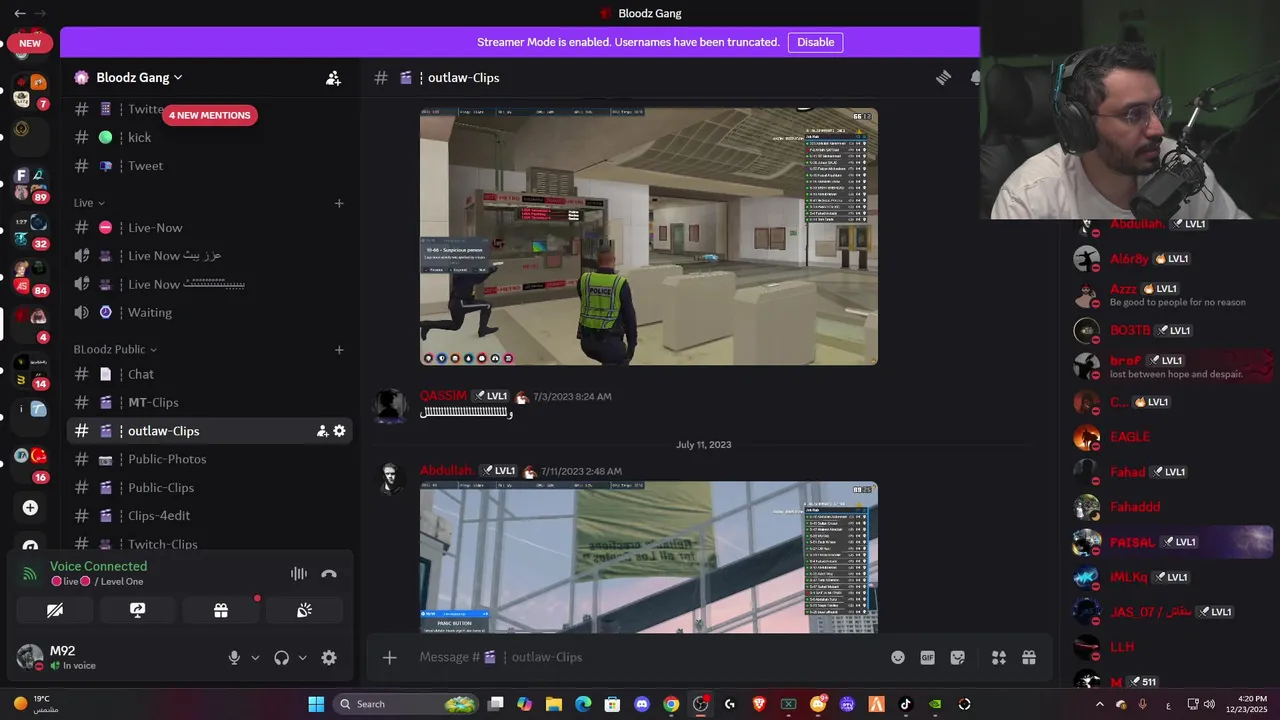The image size is (1280, 720).
Task: Open the kick channel
Action: coord(210,137)
